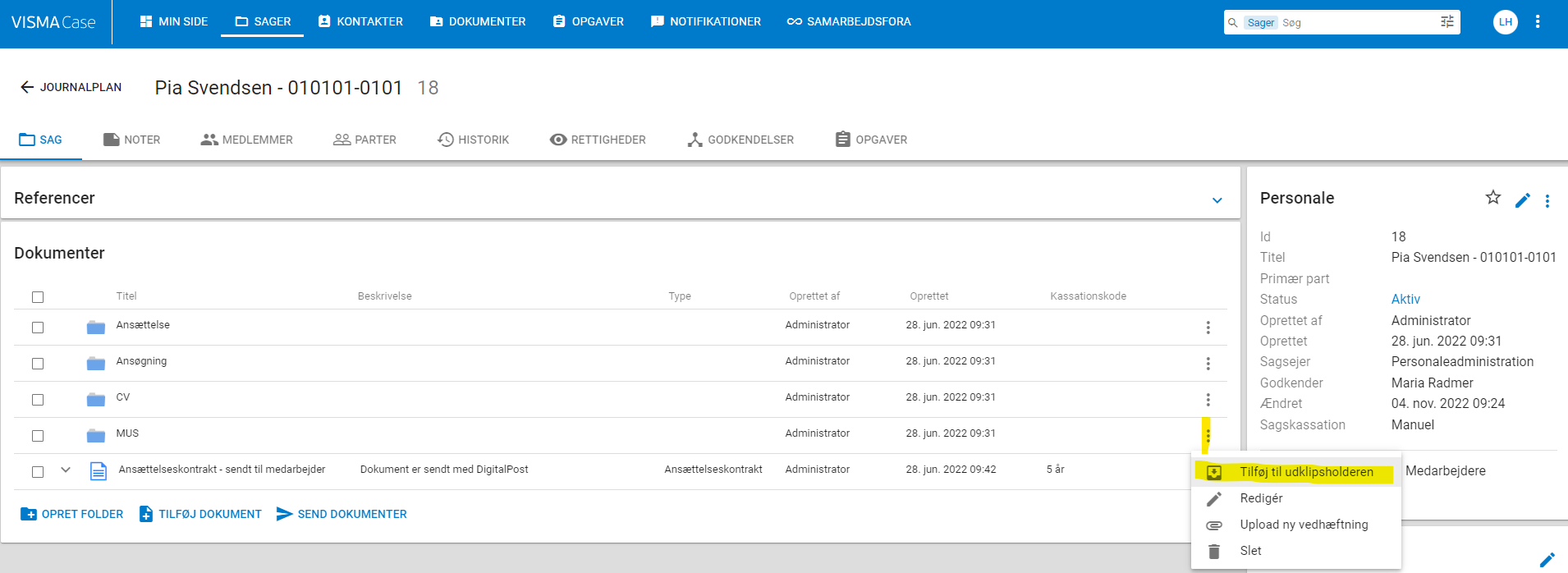Open SAGER in top navigation
The width and height of the screenshot is (1568, 573).
pyautogui.click(x=263, y=21)
